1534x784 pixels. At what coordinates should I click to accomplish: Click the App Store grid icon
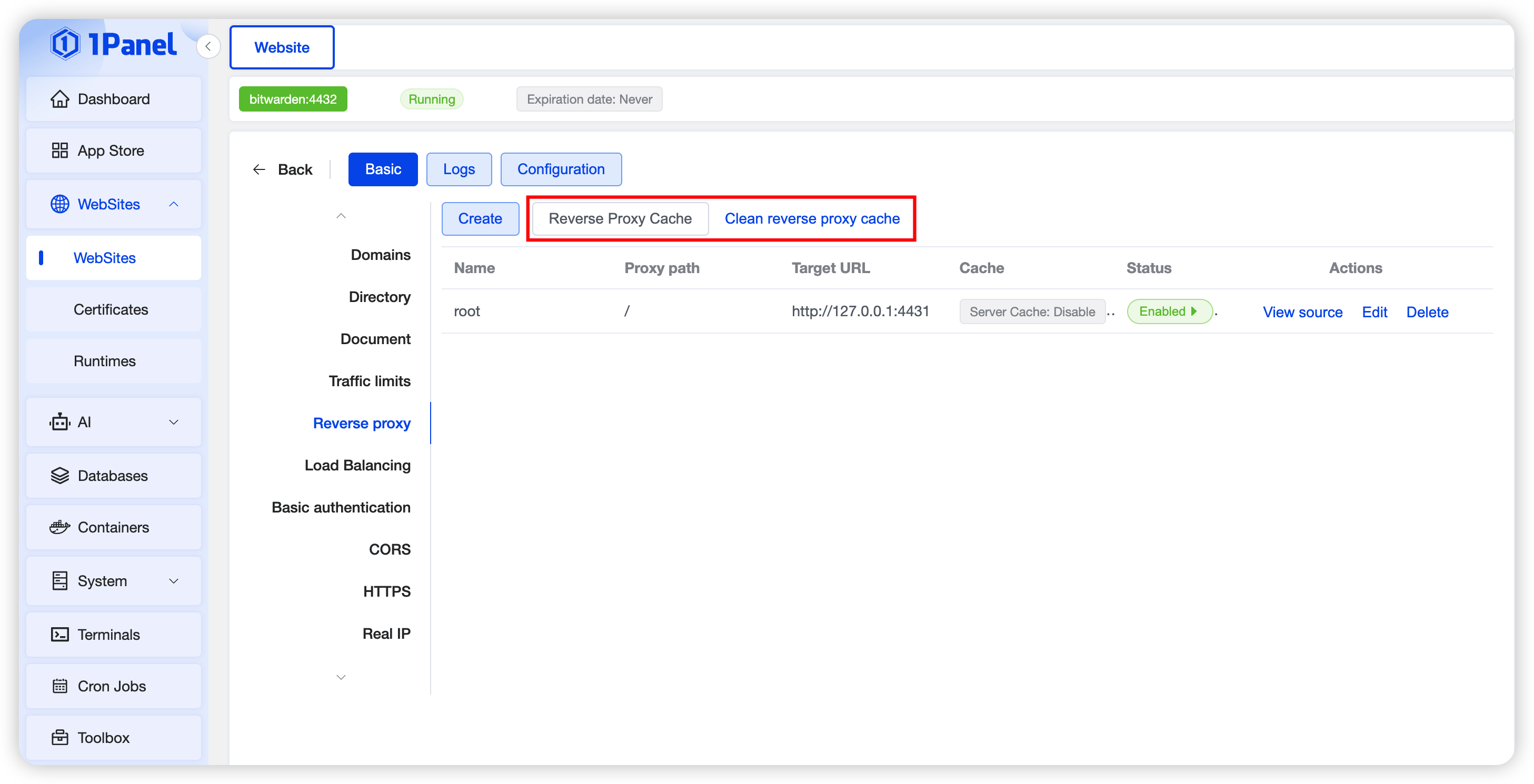pyautogui.click(x=59, y=150)
